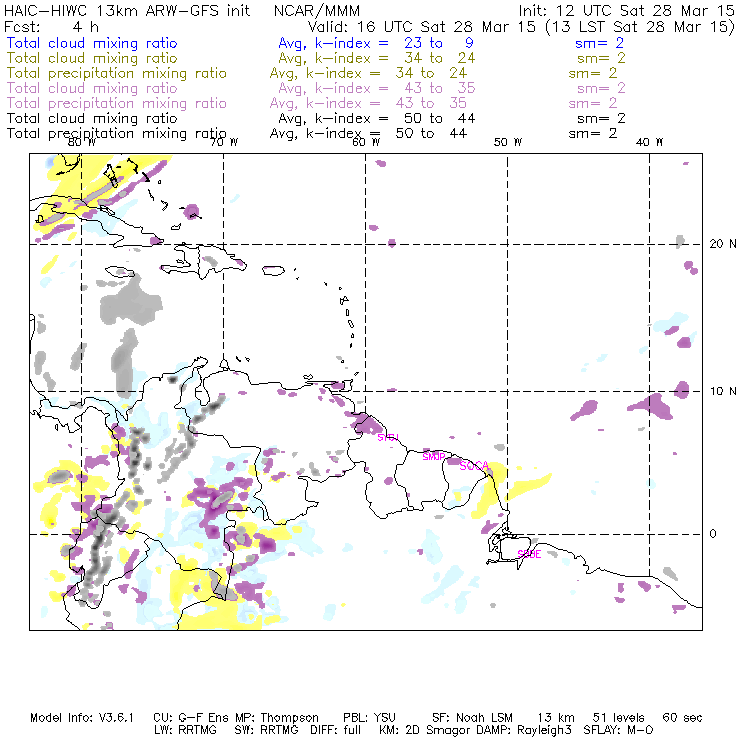Click the '80 W' longitude label
This screenshot has height=740, width=740.
tap(82, 142)
